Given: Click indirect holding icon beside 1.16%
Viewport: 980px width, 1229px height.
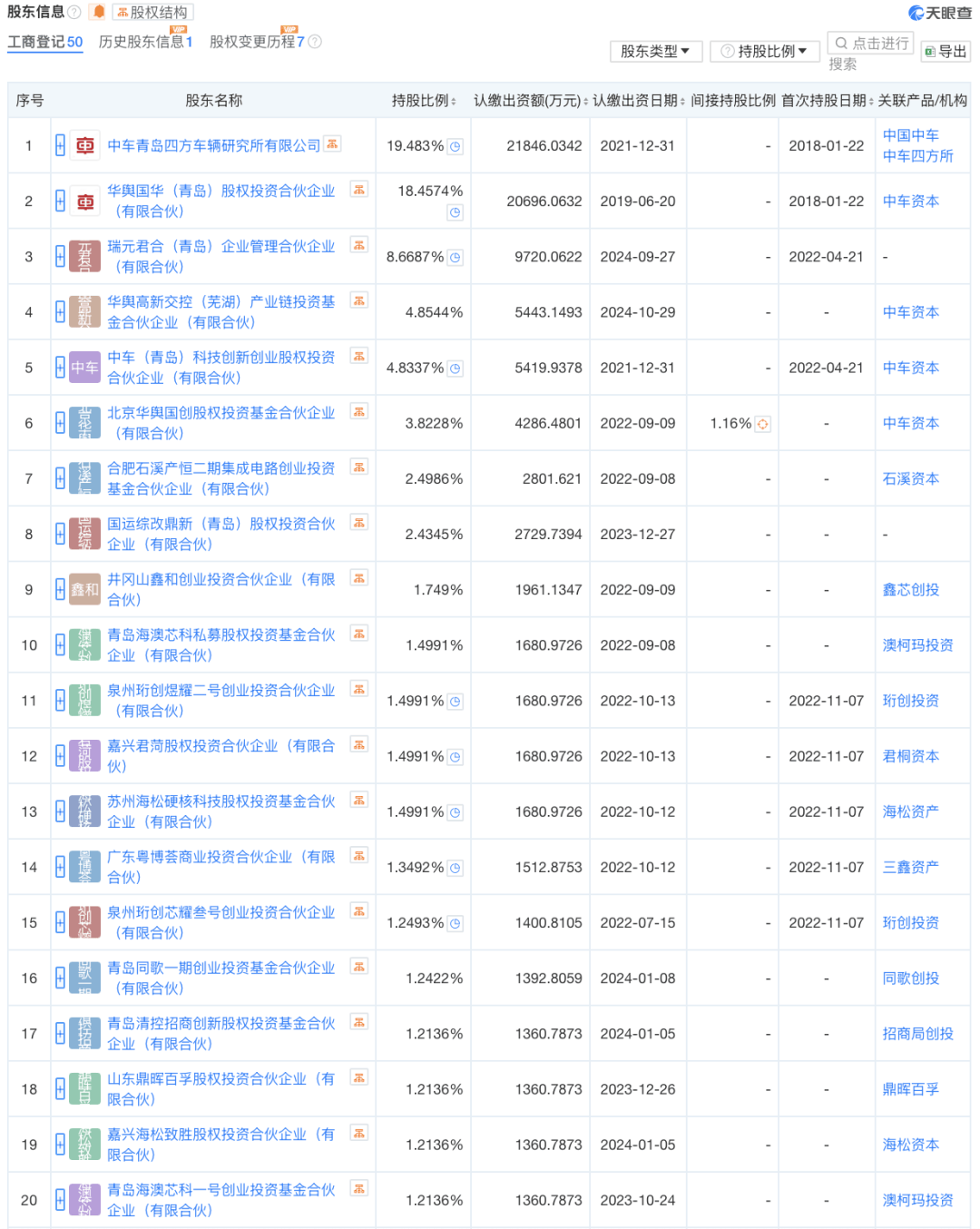Looking at the screenshot, I should click(763, 424).
